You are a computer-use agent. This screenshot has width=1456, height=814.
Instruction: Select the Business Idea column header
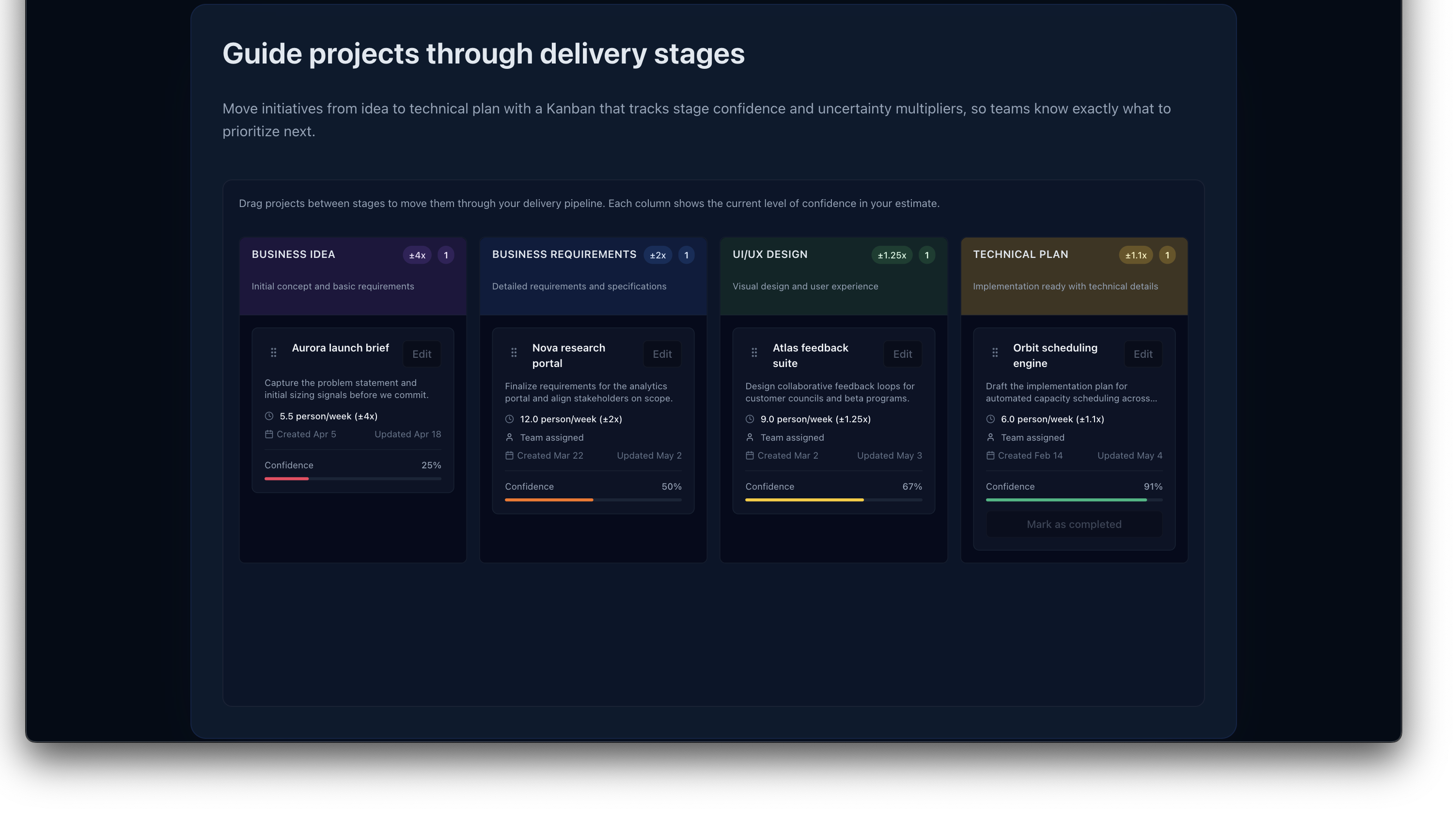(293, 255)
